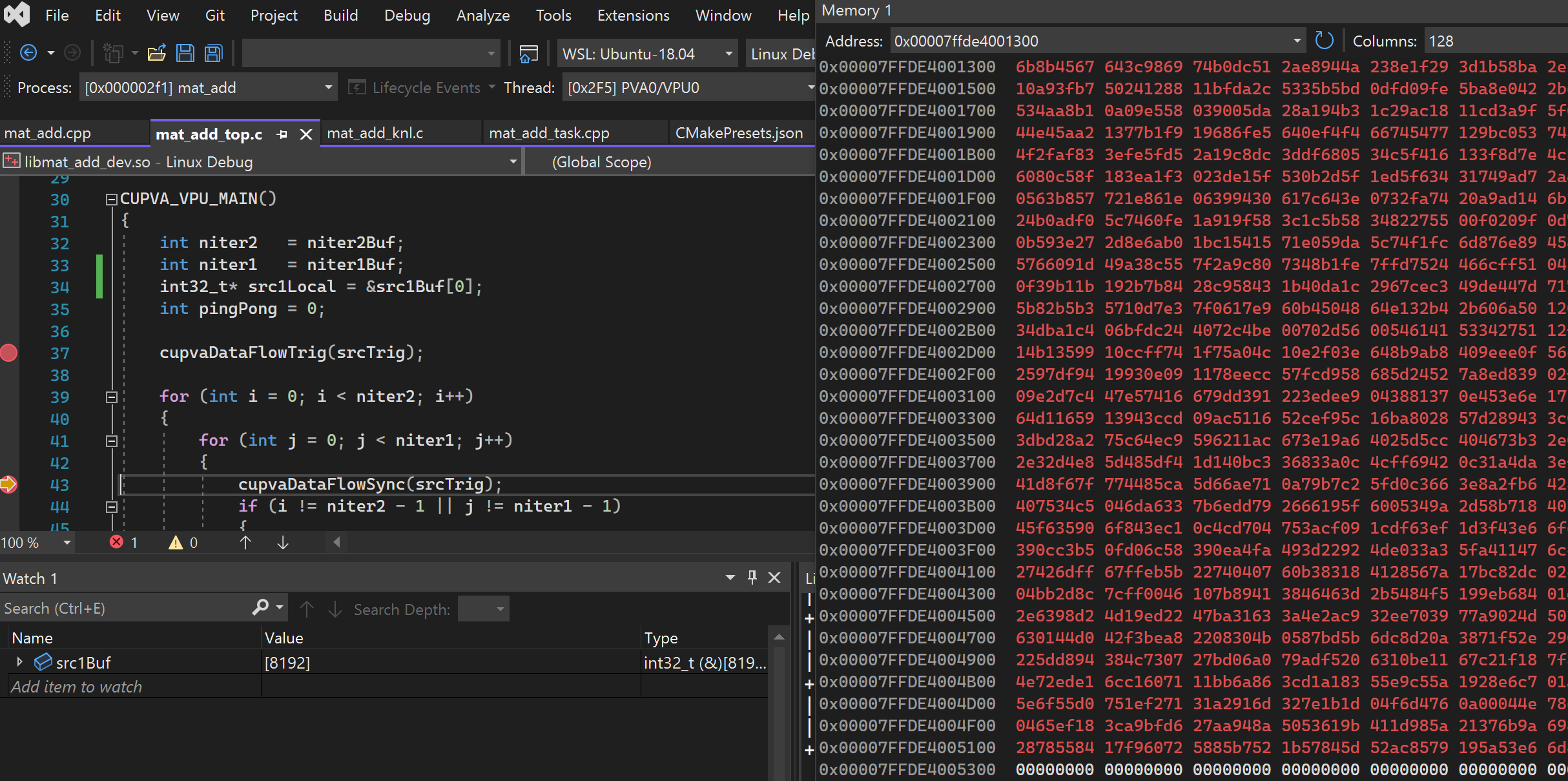The image size is (1568, 781).
Task: Switch to the mat_add_knl.c tab
Action: click(x=375, y=133)
